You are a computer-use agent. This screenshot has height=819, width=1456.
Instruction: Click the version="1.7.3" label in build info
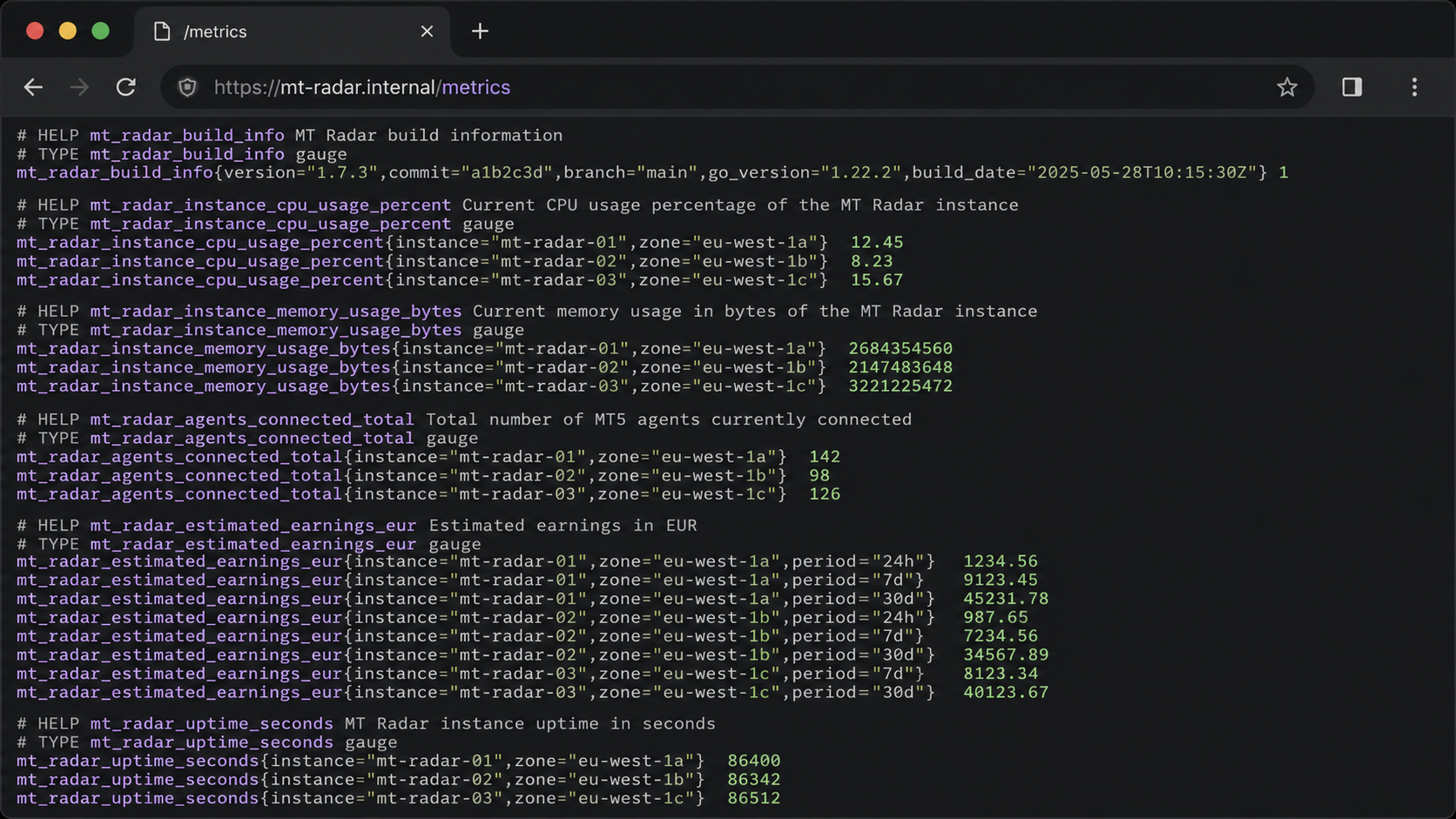301,172
